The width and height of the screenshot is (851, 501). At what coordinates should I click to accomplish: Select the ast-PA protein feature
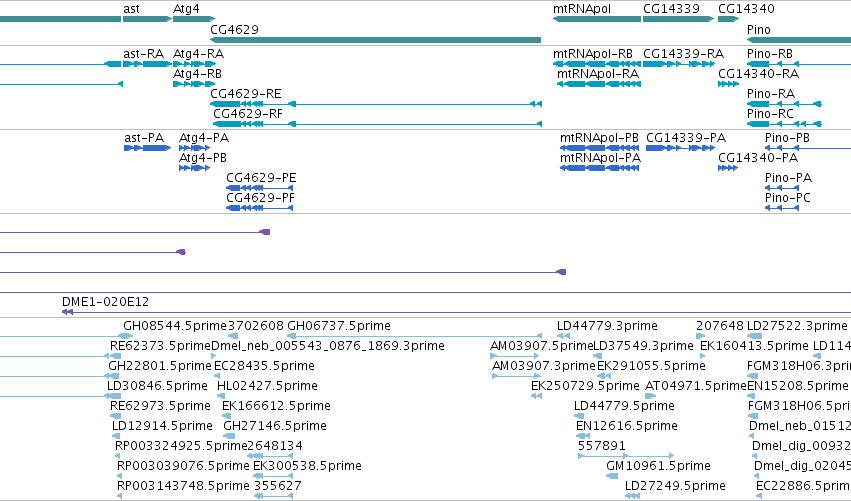[x=148, y=148]
